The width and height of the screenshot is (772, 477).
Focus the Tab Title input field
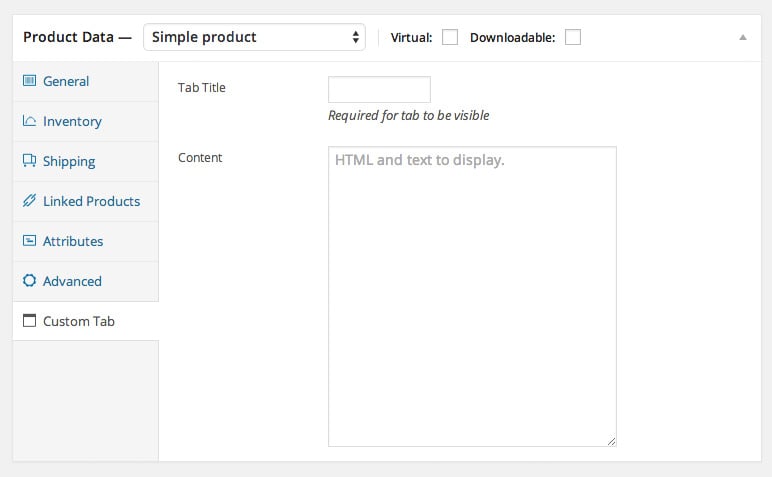(x=379, y=89)
